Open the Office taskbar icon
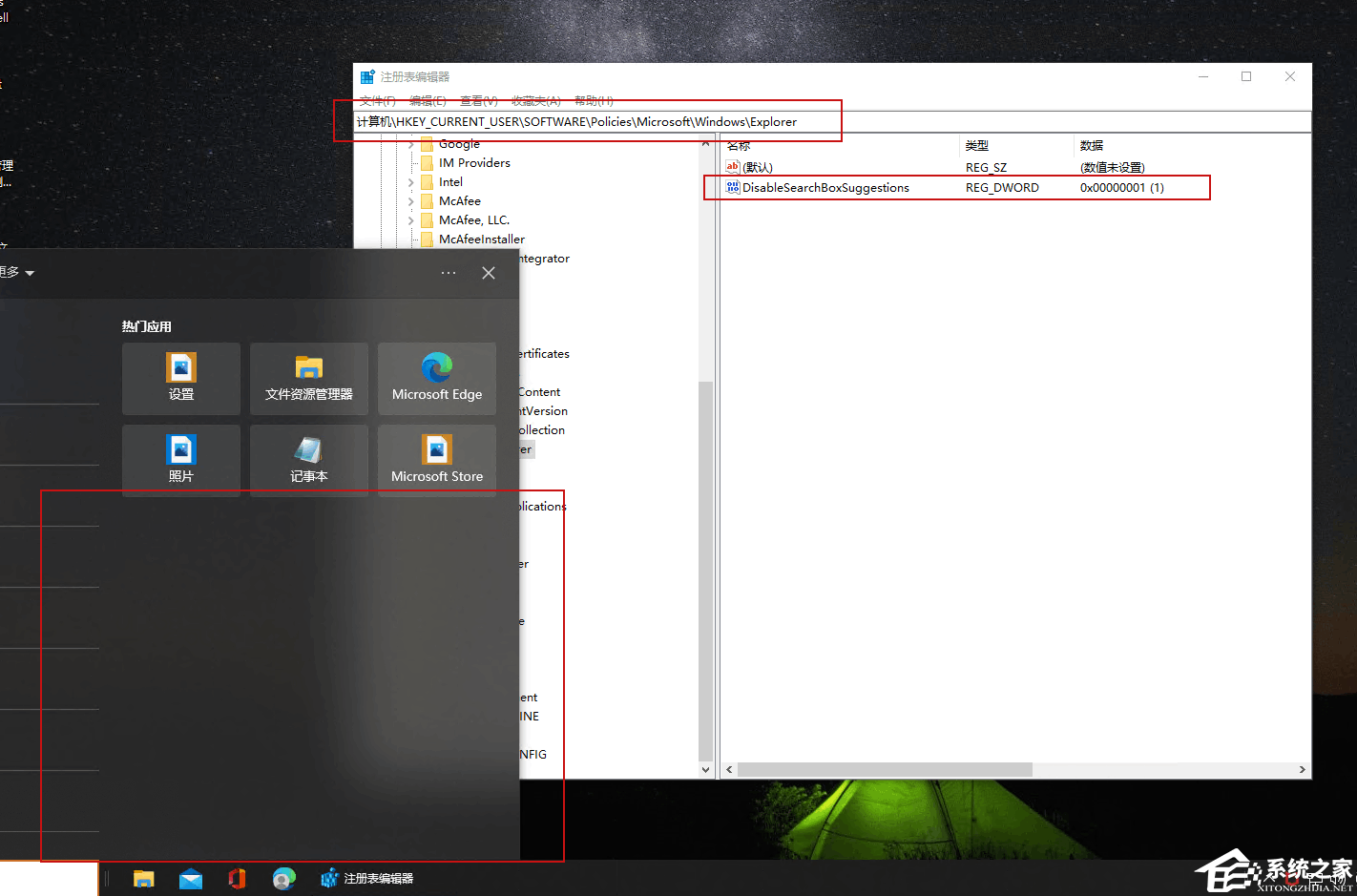1357x896 pixels. pos(237,879)
